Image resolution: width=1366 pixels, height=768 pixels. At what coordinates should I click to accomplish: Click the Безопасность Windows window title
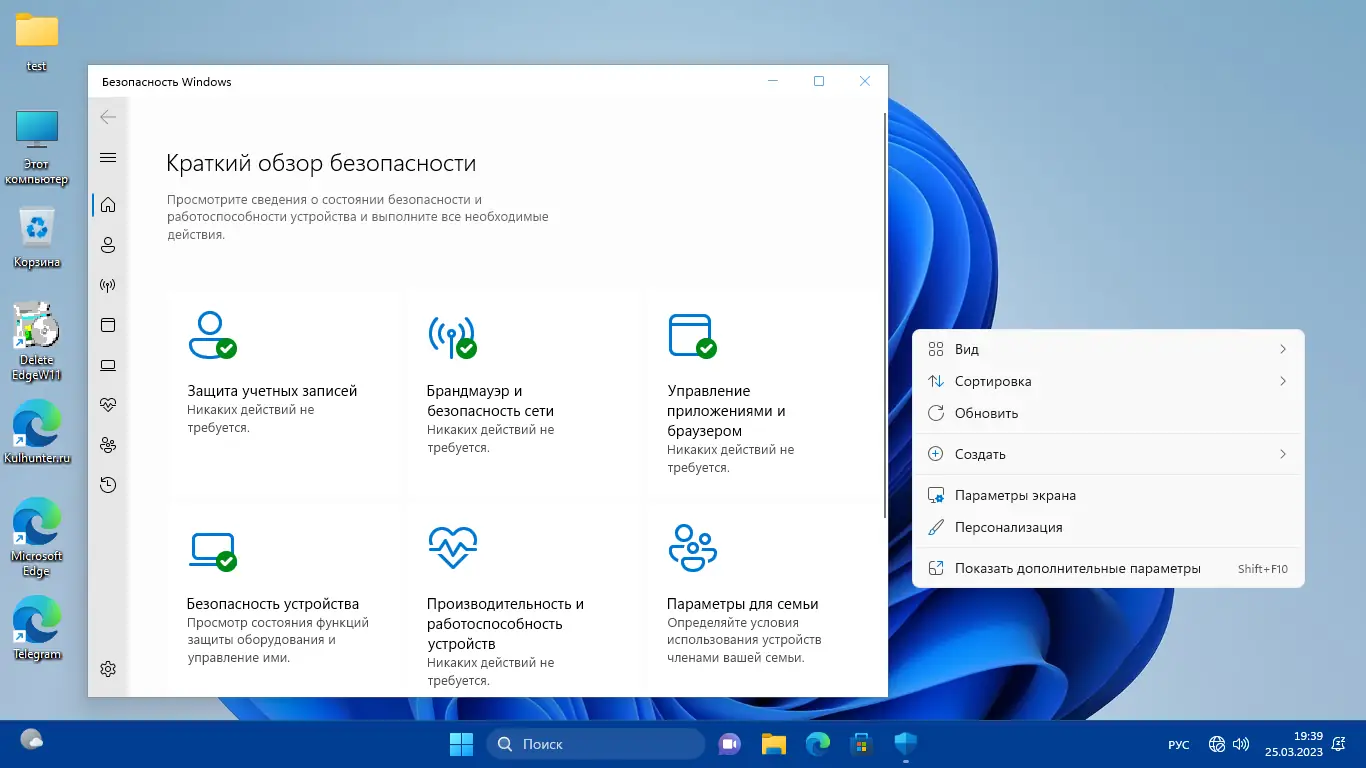click(x=166, y=82)
